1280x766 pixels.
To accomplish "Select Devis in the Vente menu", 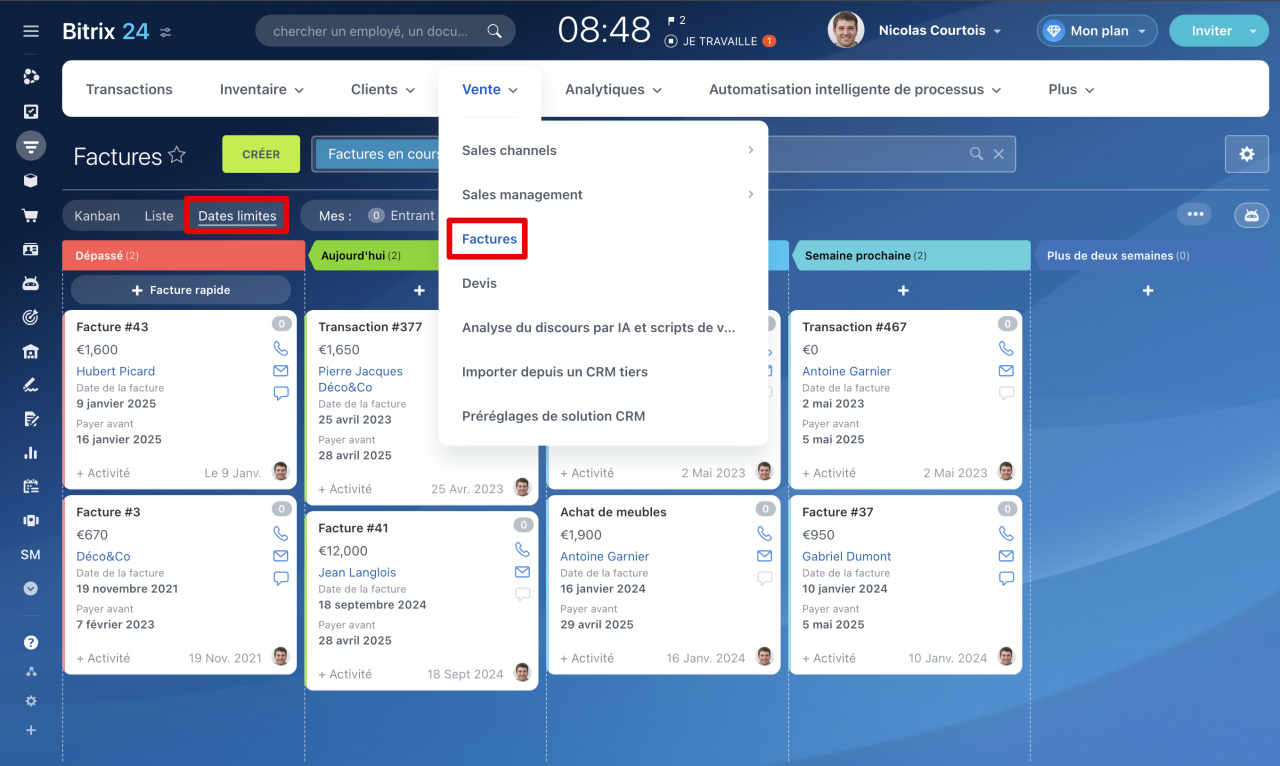I will pos(479,283).
